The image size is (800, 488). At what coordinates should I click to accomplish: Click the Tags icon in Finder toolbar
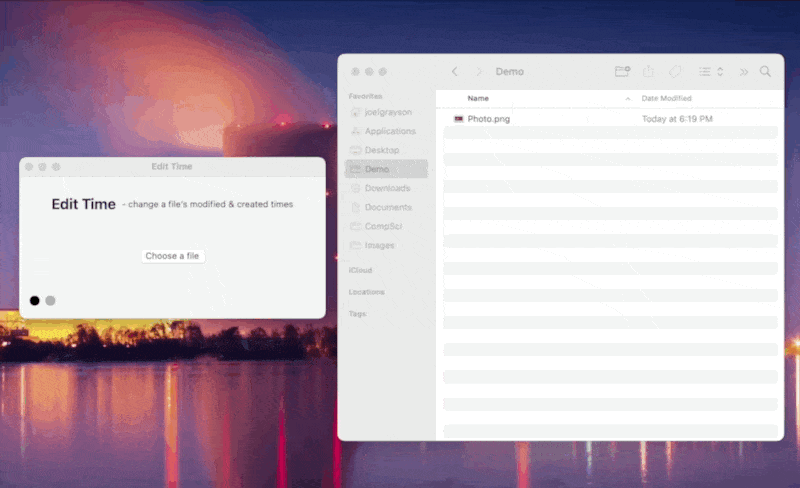pos(675,72)
